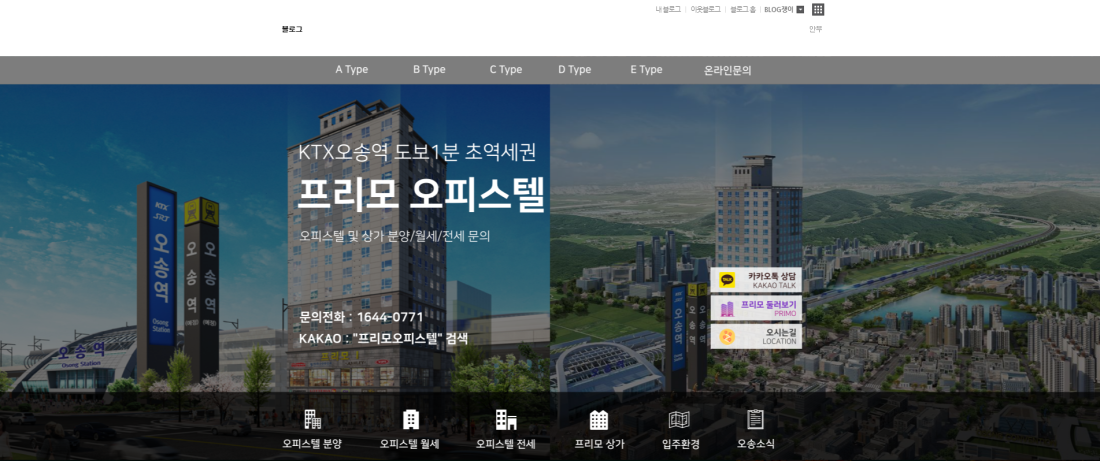This screenshot has height=461, width=1100.
Task: Click the 오피스텔 월세 building icon
Action: (410, 420)
